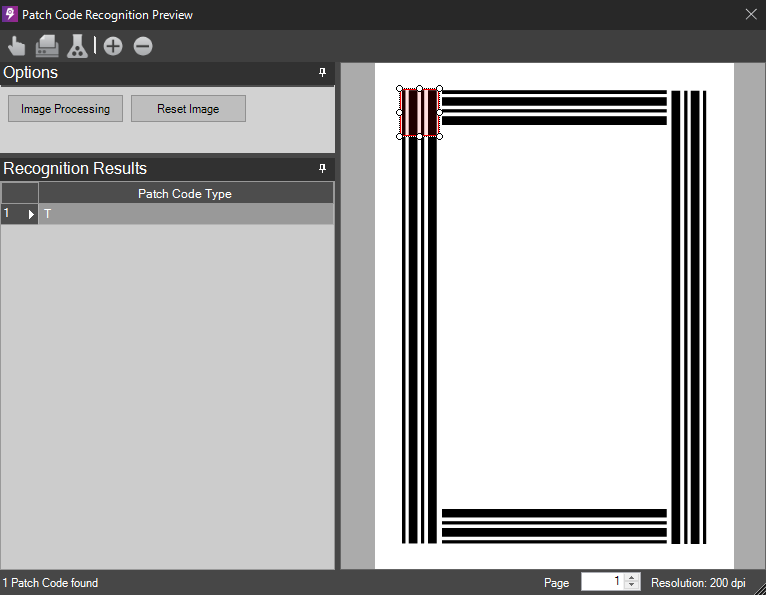Decrease page number with down arrow
Screen dimensions: 766x595
(631, 585)
